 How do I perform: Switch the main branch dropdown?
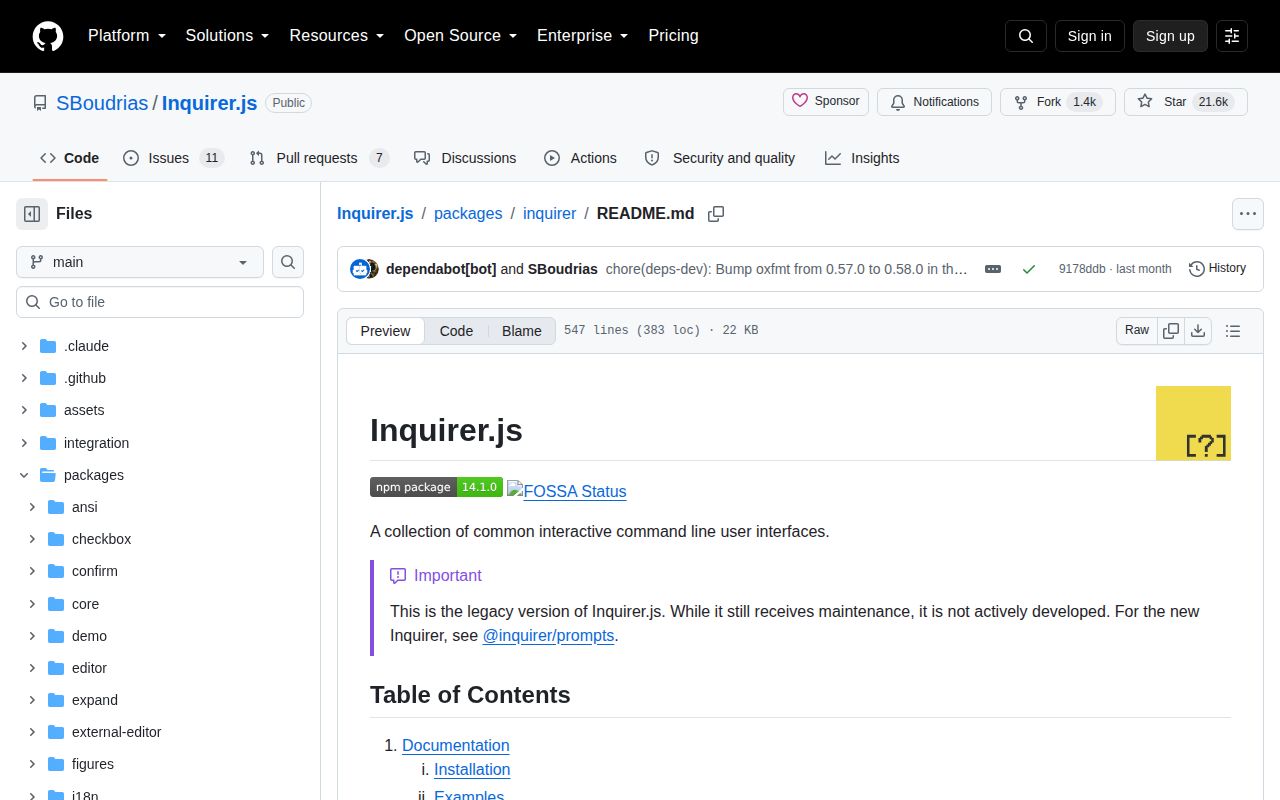(x=140, y=262)
